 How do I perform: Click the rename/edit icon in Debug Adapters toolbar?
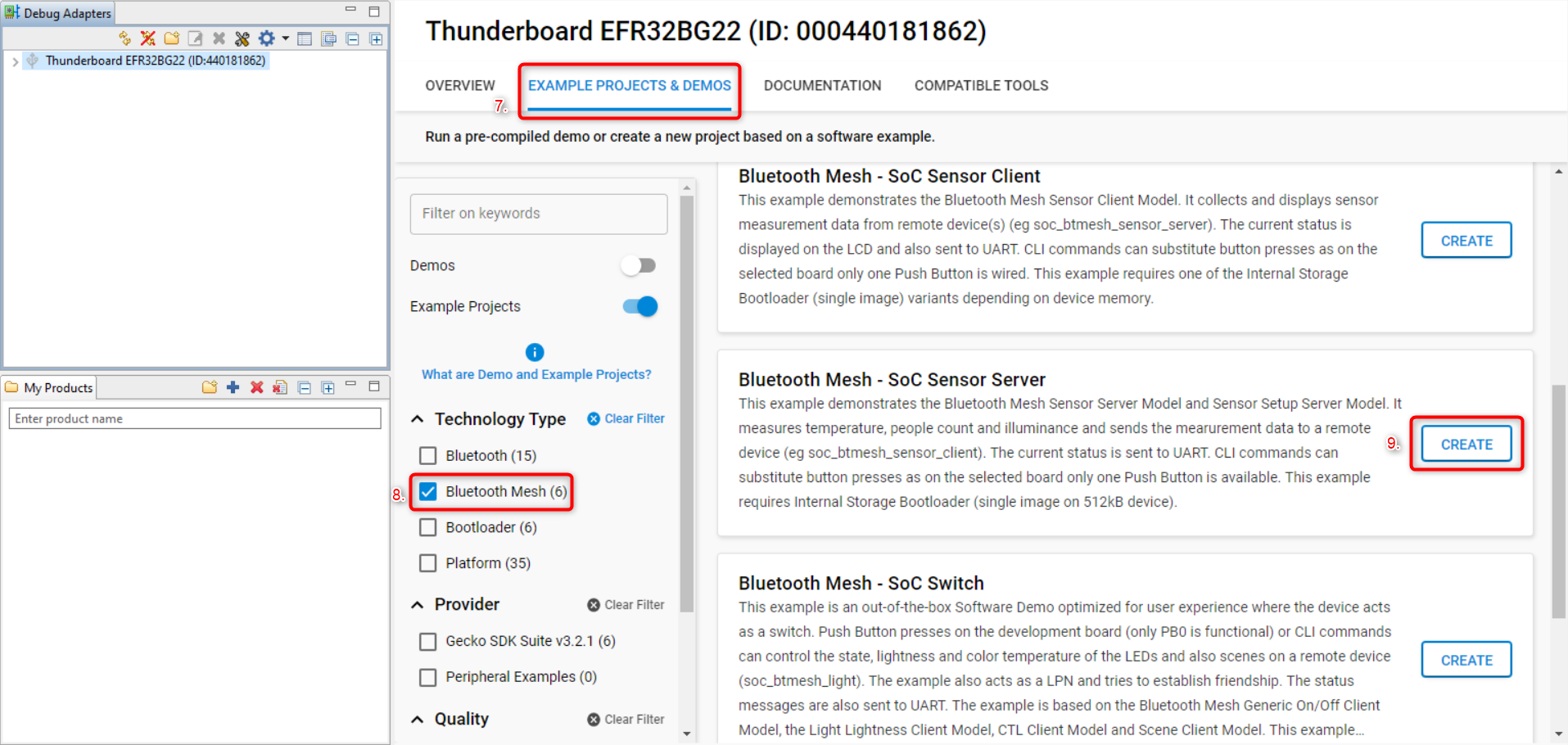pos(195,38)
